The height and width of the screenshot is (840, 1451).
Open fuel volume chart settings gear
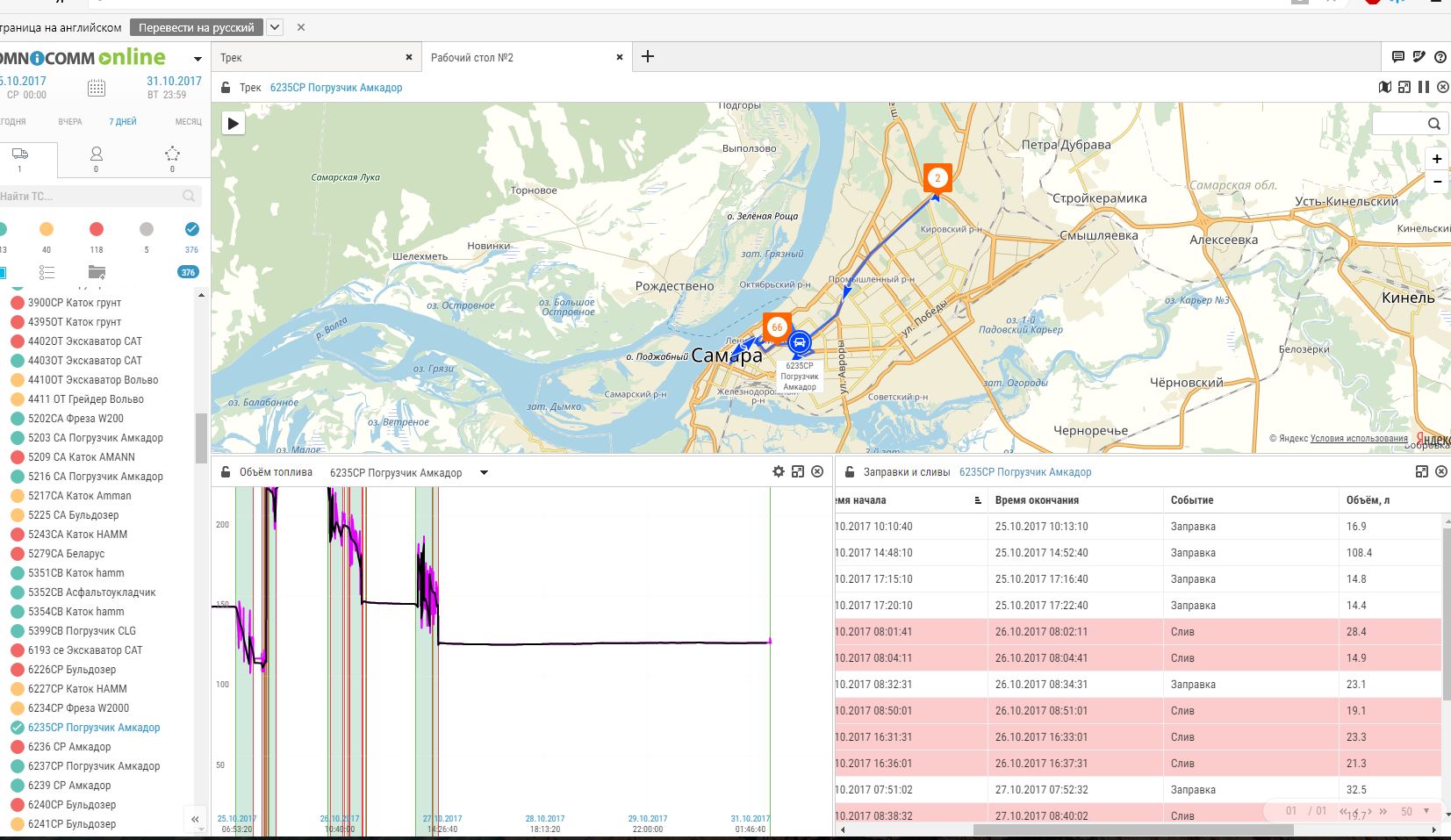pyautogui.click(x=779, y=472)
